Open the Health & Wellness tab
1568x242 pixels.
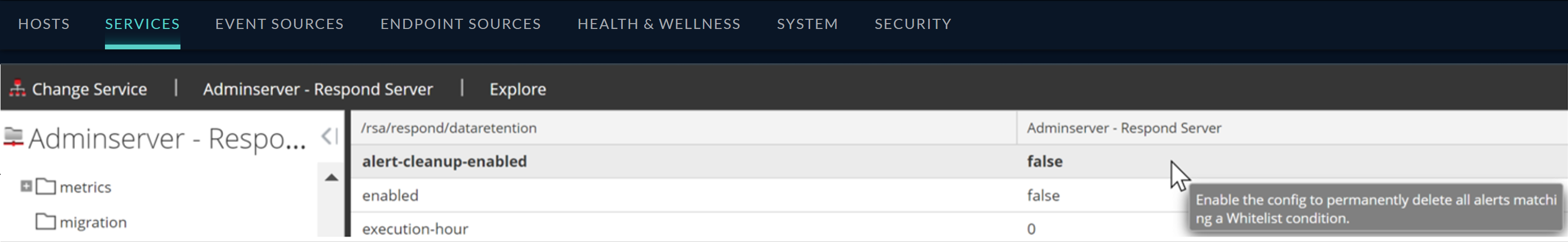(x=659, y=24)
